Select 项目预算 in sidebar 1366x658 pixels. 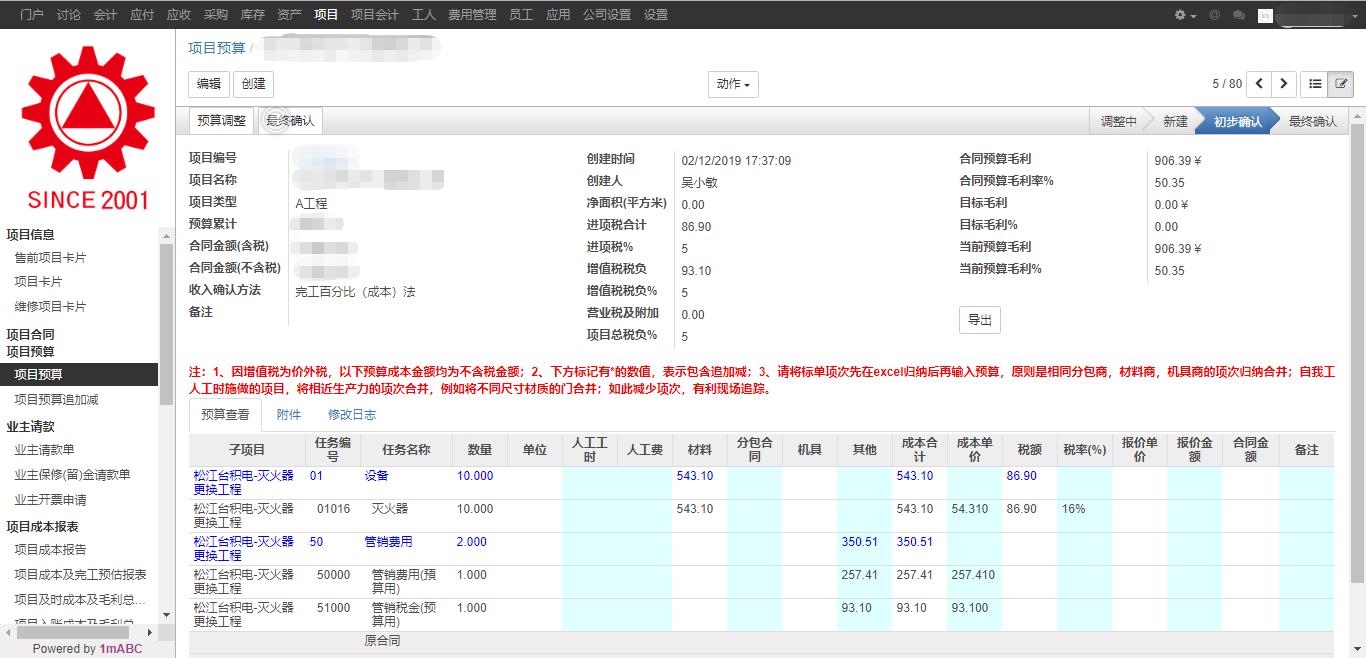[x=79, y=374]
